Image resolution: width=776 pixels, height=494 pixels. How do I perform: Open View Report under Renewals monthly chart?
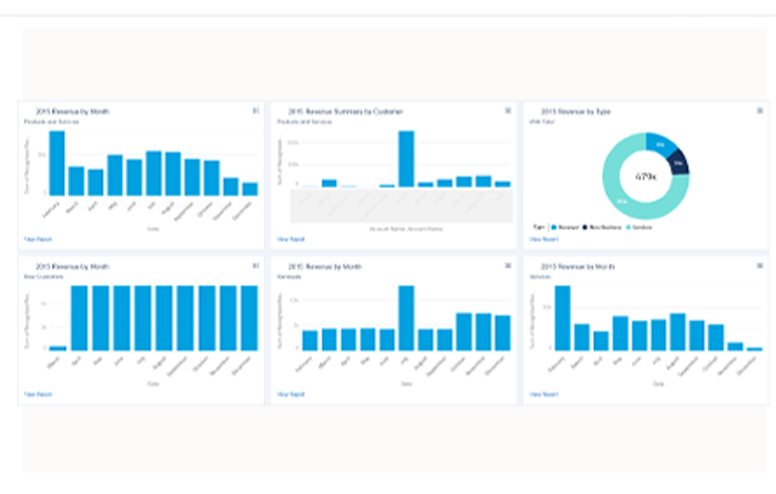291,395
